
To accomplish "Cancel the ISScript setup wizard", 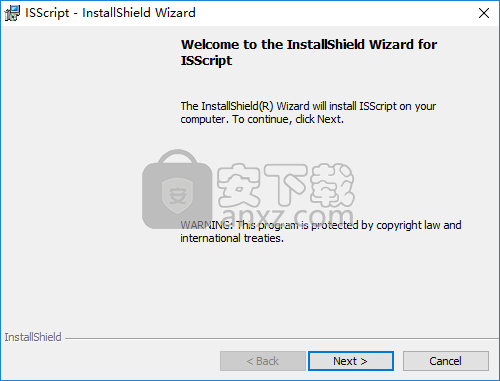I will click(446, 361).
